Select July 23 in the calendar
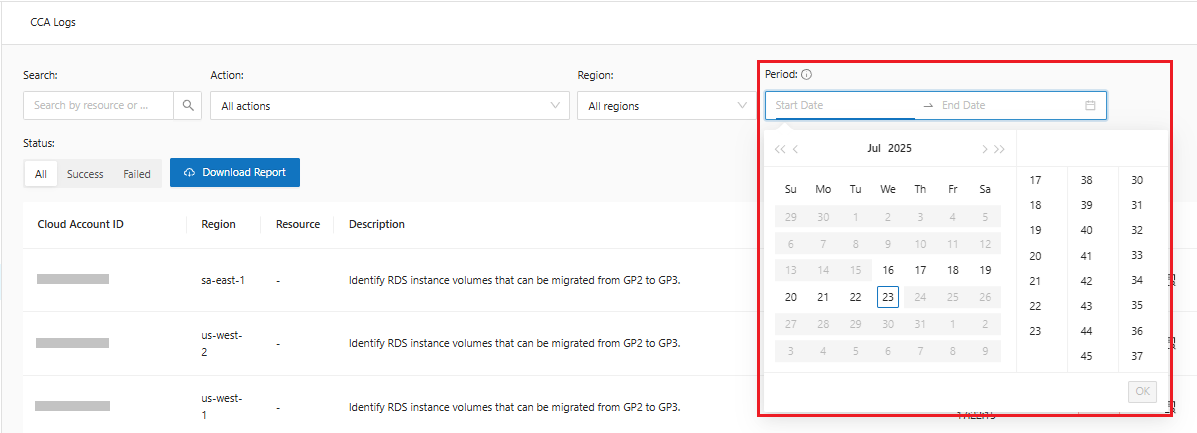Viewport: 1197px width, 433px height. [x=888, y=297]
